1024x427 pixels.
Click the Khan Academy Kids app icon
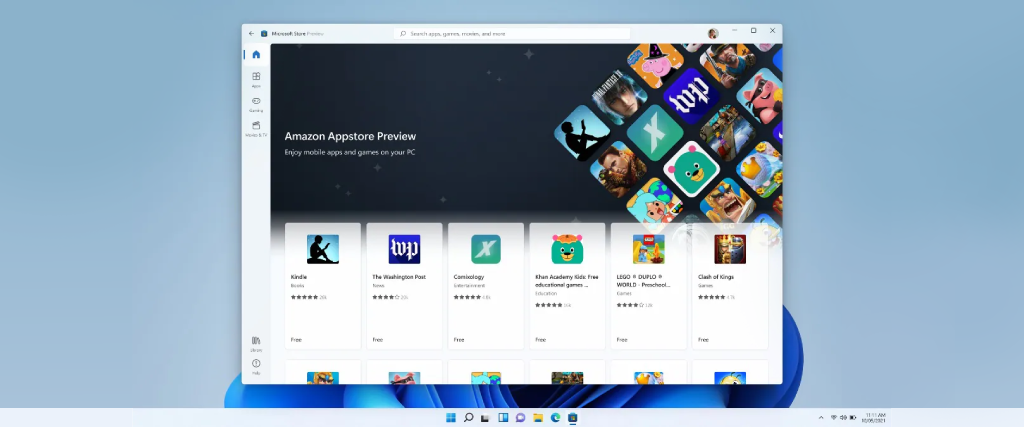(x=567, y=249)
